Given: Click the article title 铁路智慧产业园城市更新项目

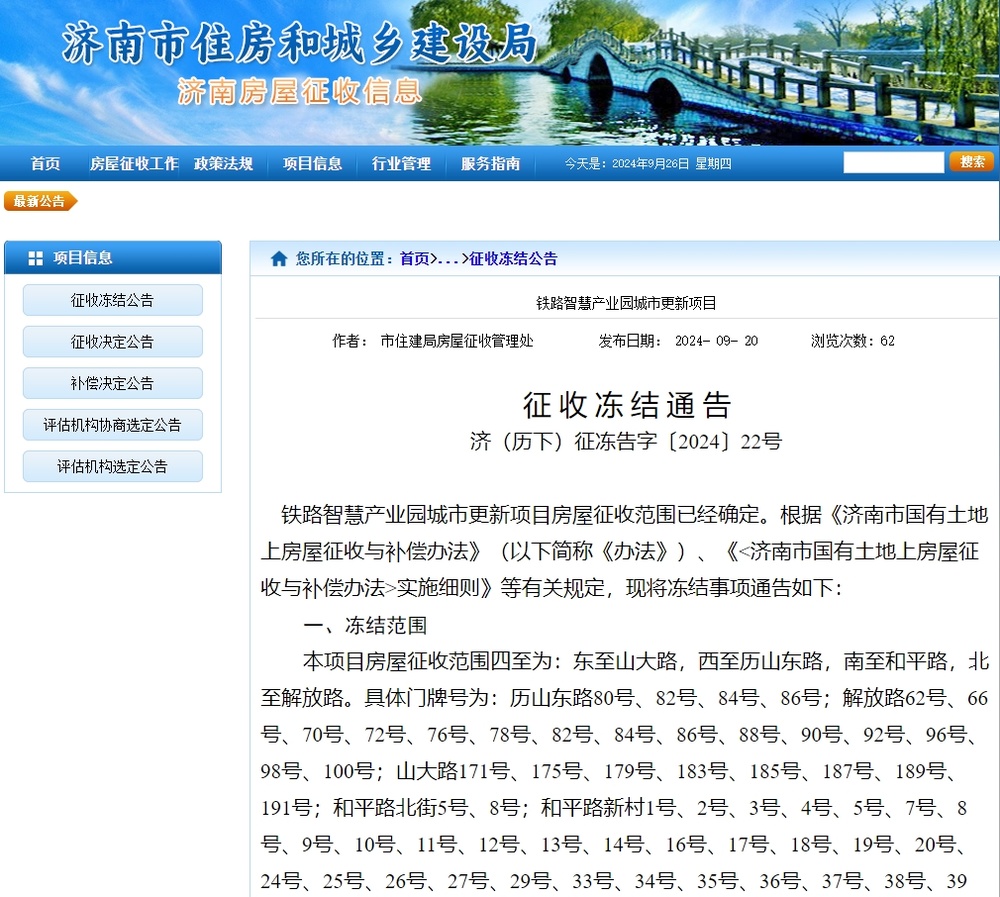Looking at the screenshot, I should click(626, 303).
